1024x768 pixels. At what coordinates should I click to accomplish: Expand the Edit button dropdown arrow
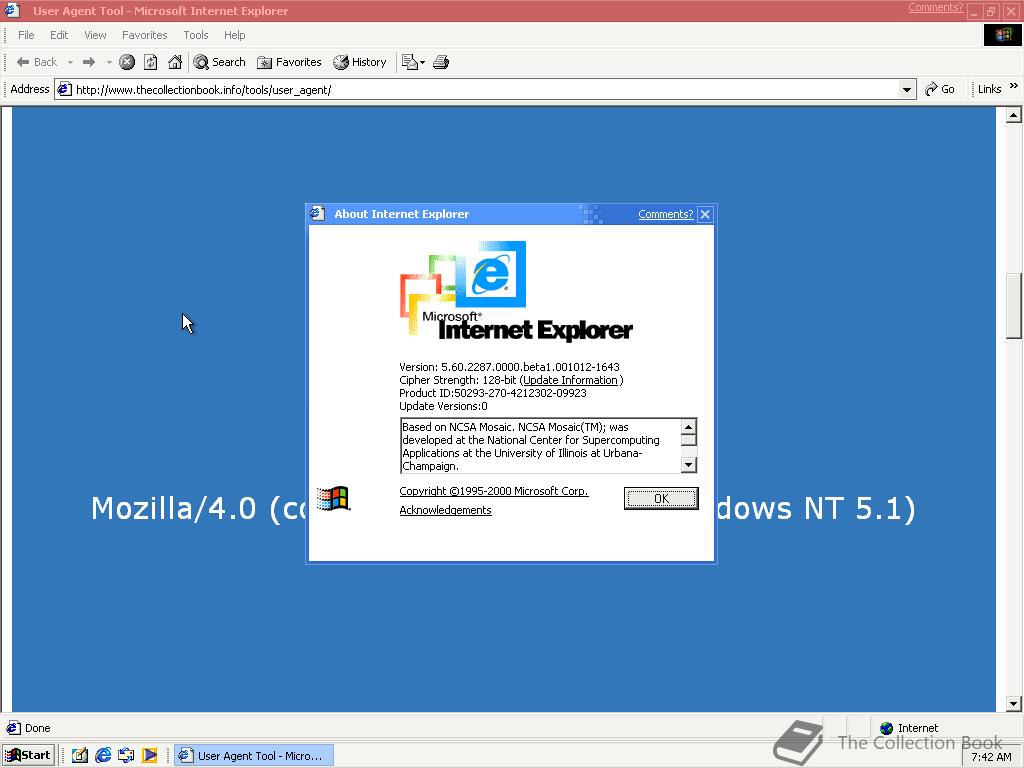tap(423, 63)
